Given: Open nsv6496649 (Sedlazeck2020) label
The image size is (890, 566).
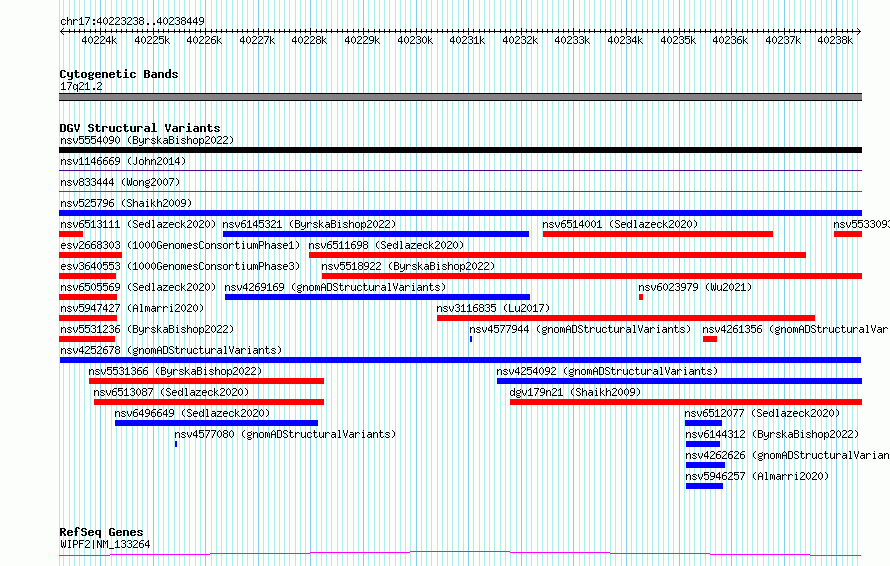Looking at the screenshot, I should pyautogui.click(x=192, y=413).
